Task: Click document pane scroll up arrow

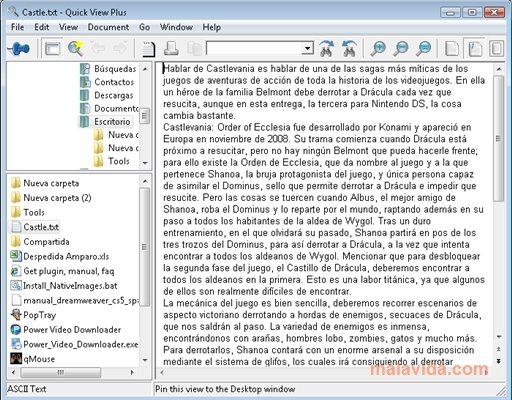Action: click(x=499, y=69)
